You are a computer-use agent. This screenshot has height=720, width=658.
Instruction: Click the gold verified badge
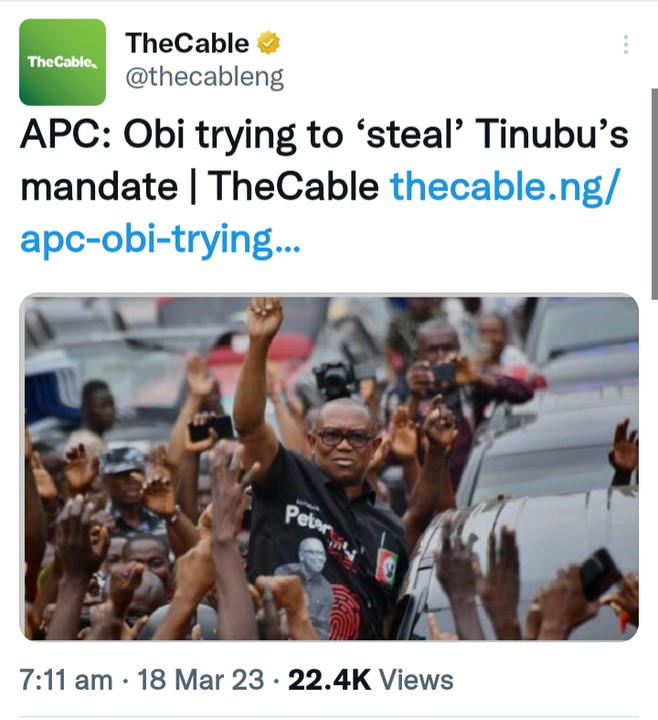click(x=269, y=43)
